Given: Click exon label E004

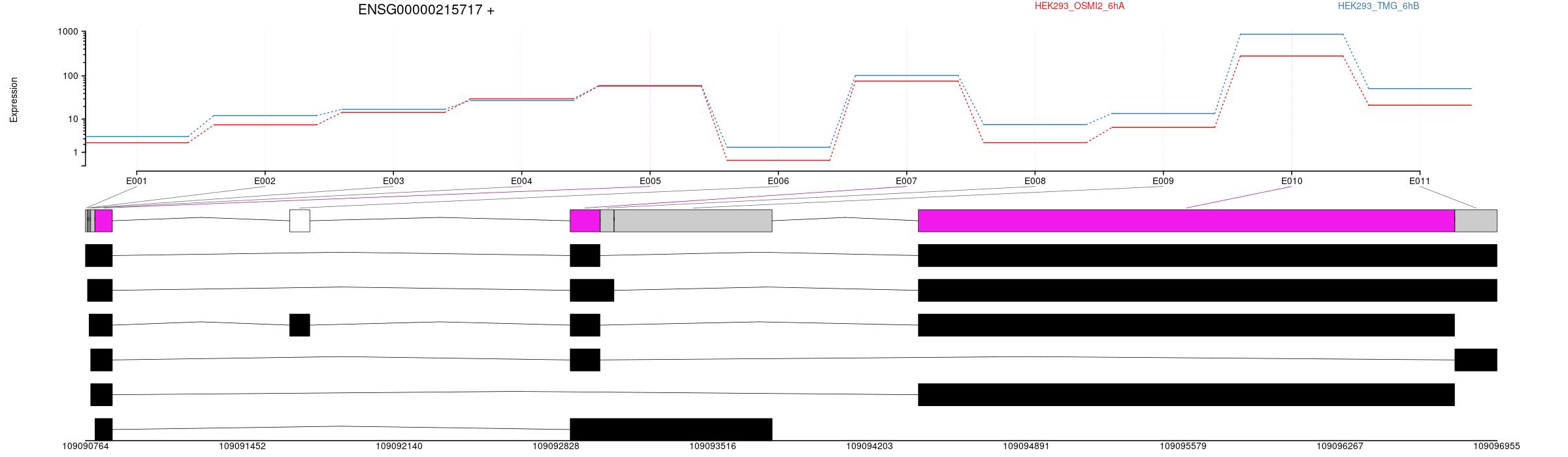Looking at the screenshot, I should pyautogui.click(x=521, y=181).
